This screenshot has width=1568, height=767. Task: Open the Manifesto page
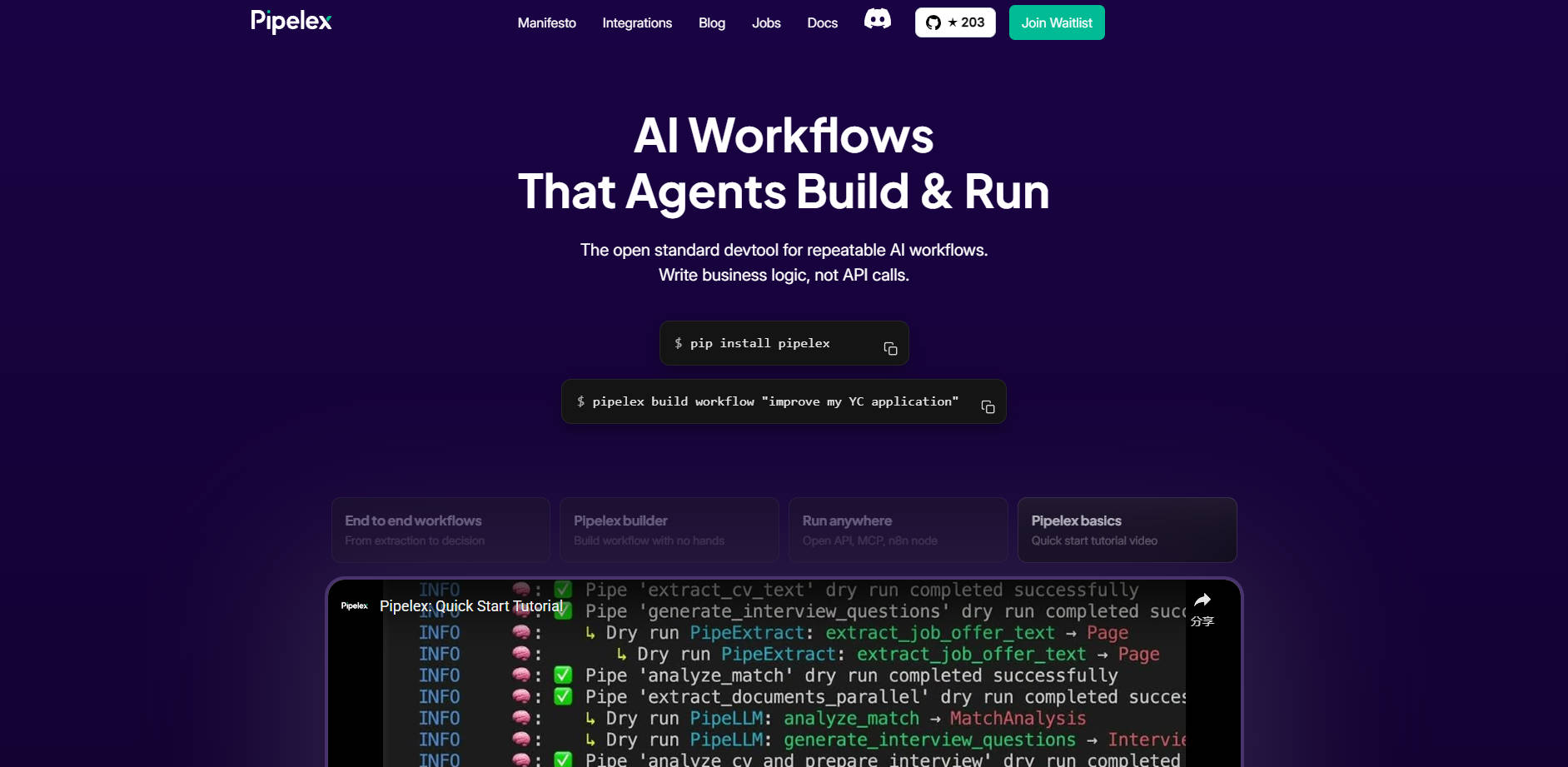pos(546,23)
